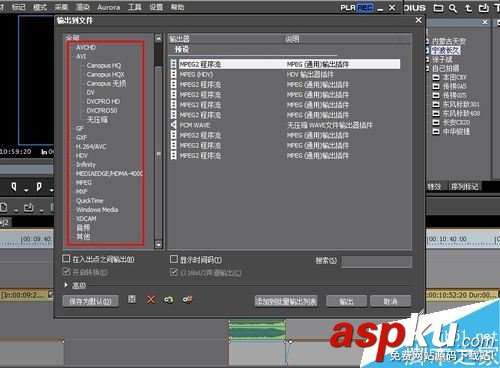Click the folder icon next to 本田CRV
The image size is (500, 368).
(x=436, y=78)
